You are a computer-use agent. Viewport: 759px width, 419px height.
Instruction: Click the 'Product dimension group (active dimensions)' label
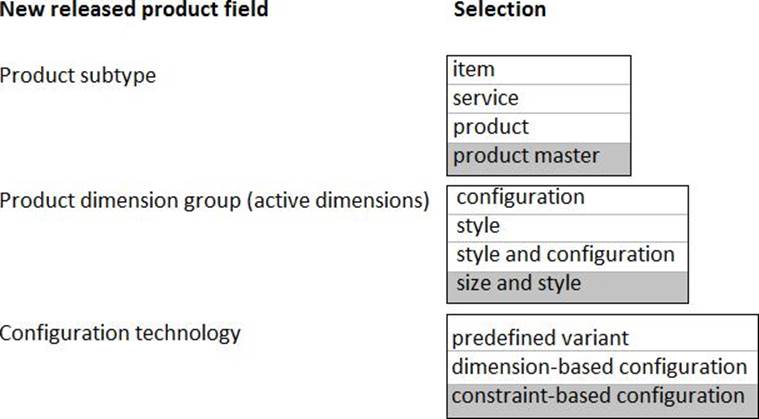pyautogui.click(x=214, y=200)
